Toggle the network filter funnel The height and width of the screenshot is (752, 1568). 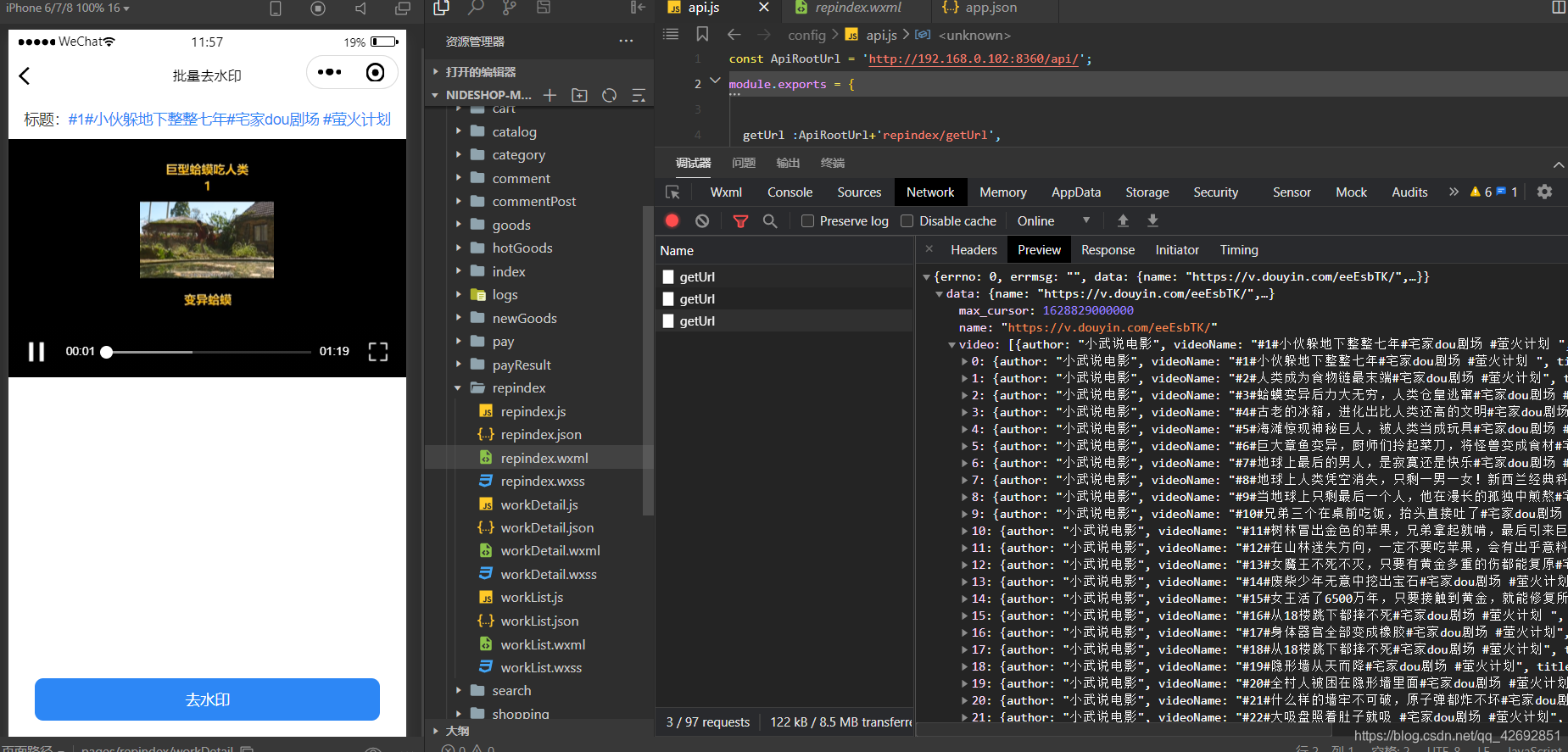point(740,220)
